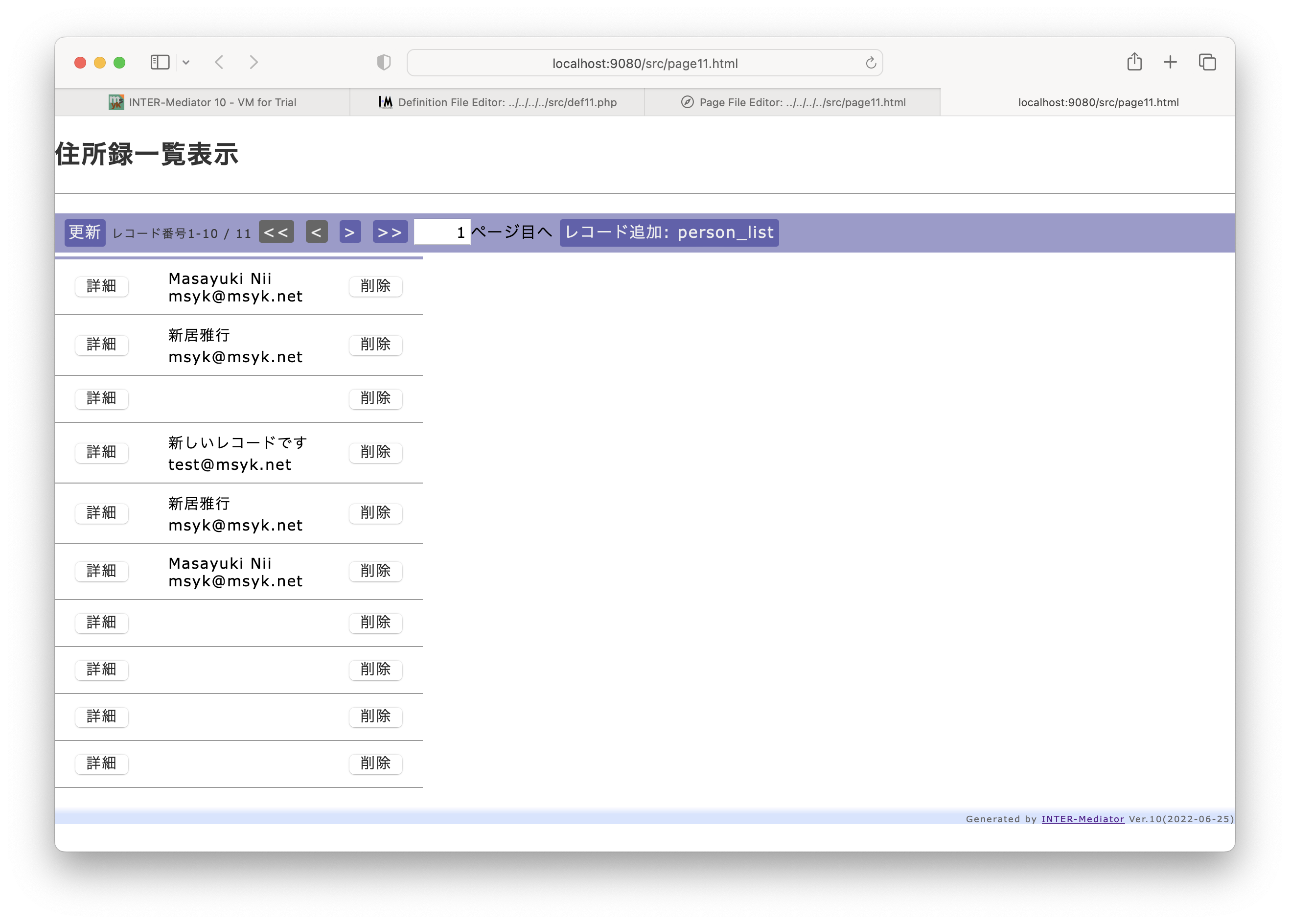Viewport: 1290px width, 924px height.
Task: Click the レコード番号1-10 / 11 status text
Action: (x=182, y=233)
